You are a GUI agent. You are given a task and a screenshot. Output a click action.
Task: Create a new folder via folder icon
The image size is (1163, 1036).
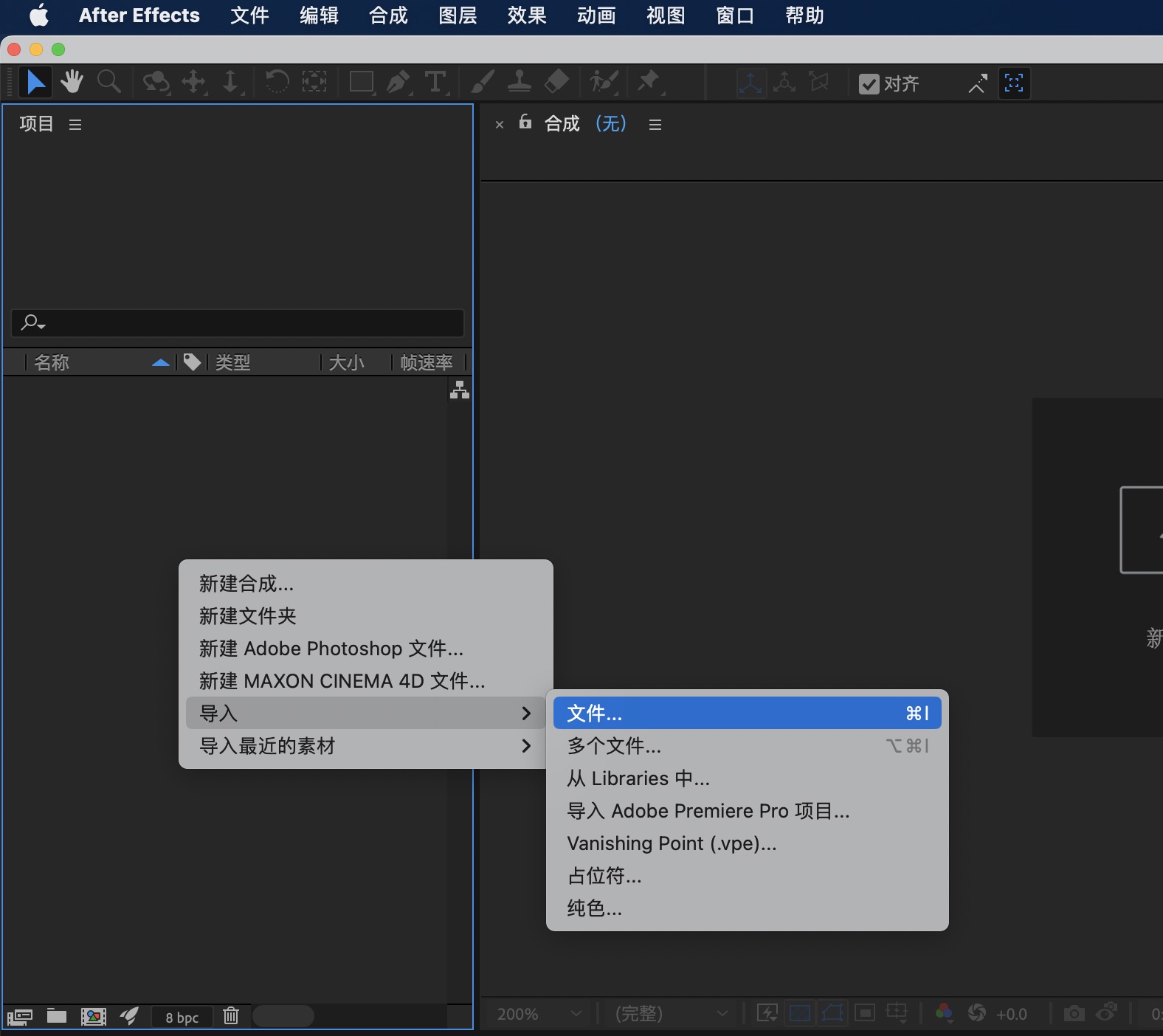click(57, 1016)
